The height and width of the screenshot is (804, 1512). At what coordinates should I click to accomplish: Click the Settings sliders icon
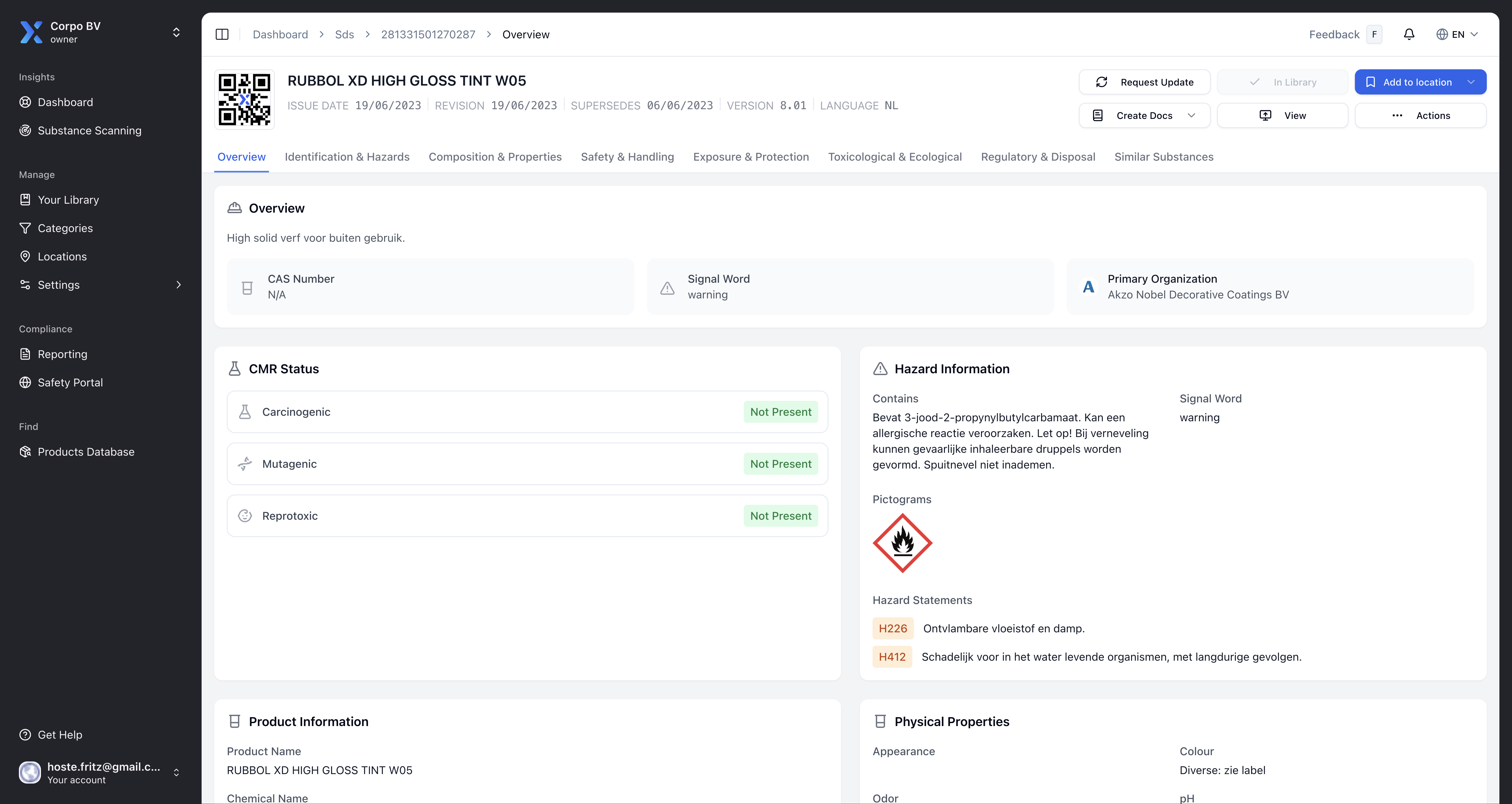click(x=25, y=285)
